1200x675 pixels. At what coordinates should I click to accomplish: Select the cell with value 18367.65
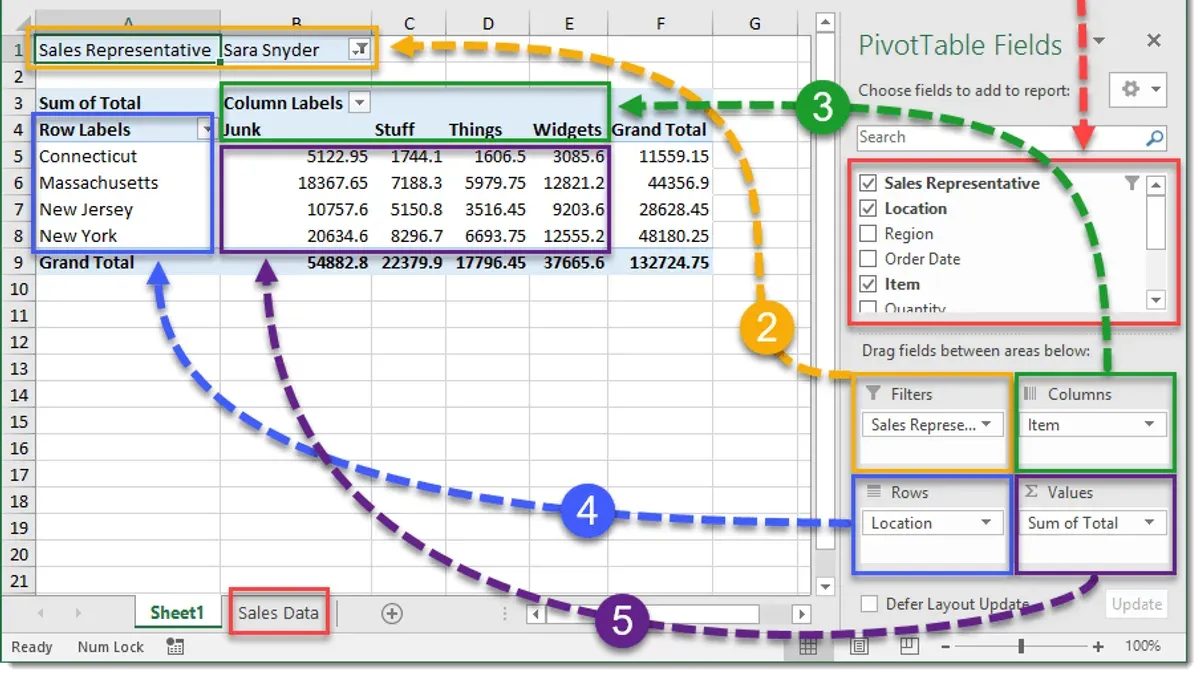point(296,183)
